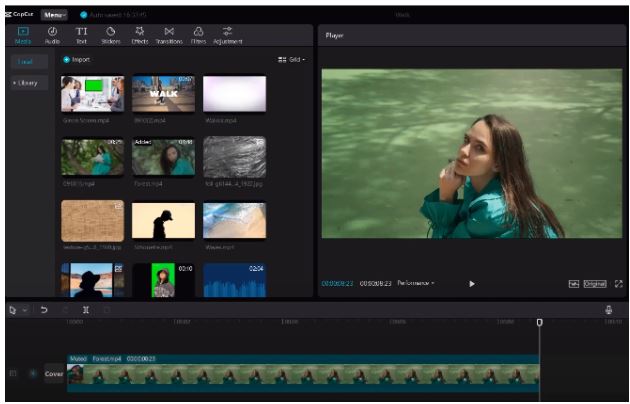630x404 pixels.
Task: Toggle the track mute speaker icon
Action: (x=33, y=373)
